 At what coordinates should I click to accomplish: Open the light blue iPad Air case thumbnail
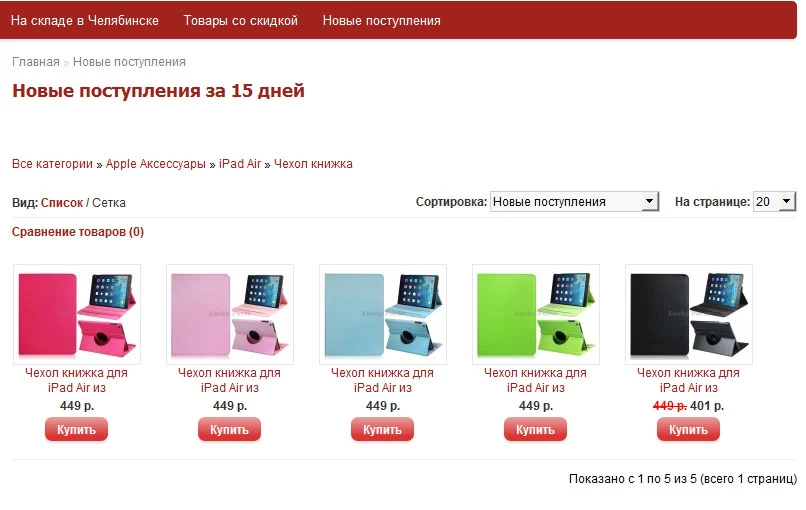click(x=383, y=314)
